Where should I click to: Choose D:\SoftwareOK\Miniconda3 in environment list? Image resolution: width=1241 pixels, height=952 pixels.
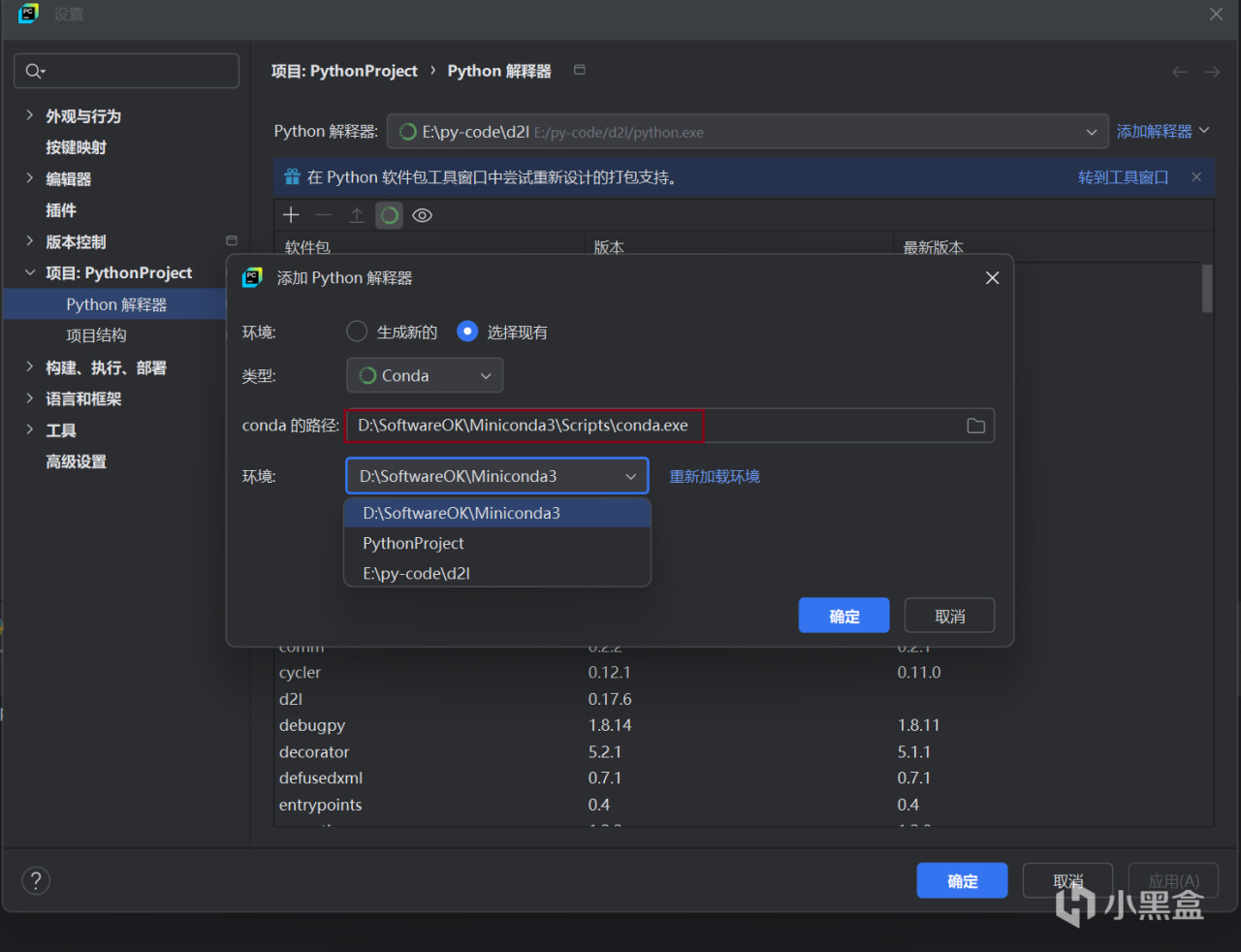click(x=497, y=513)
